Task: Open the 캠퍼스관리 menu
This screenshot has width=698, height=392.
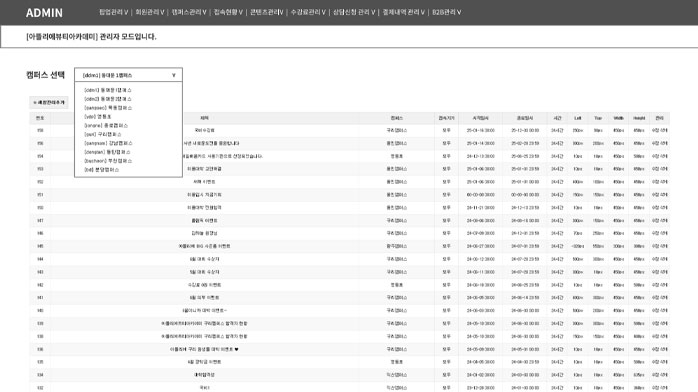Action: point(189,12)
